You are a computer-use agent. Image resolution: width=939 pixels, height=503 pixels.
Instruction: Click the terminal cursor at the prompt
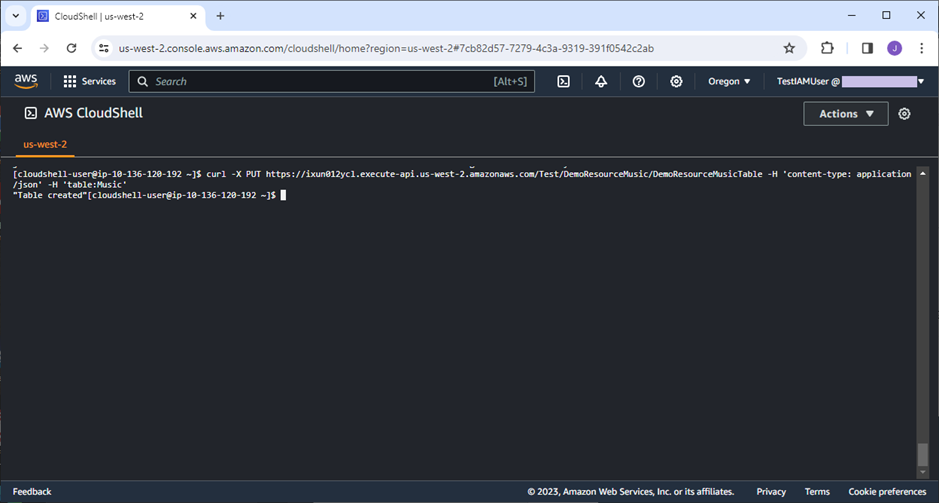[283, 195]
